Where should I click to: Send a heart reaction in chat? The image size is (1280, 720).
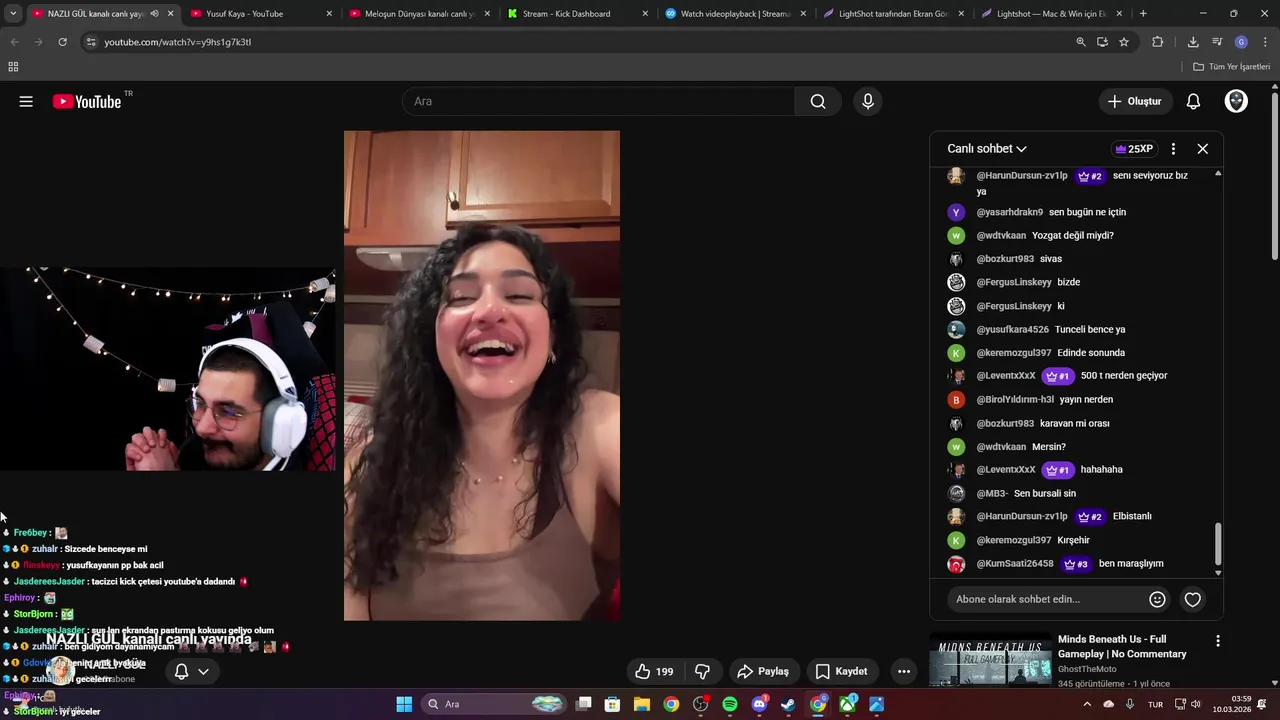coord(1192,599)
